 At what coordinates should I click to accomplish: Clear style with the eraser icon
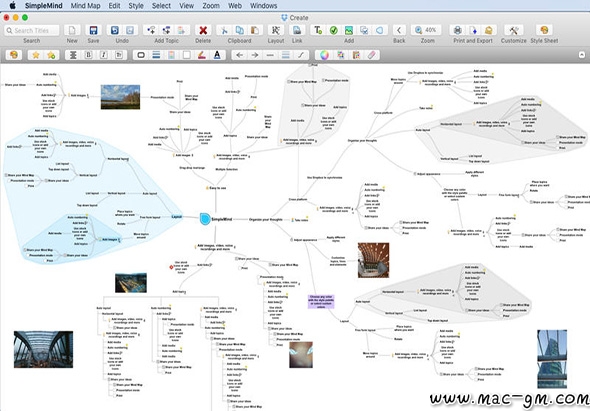(x=371, y=55)
